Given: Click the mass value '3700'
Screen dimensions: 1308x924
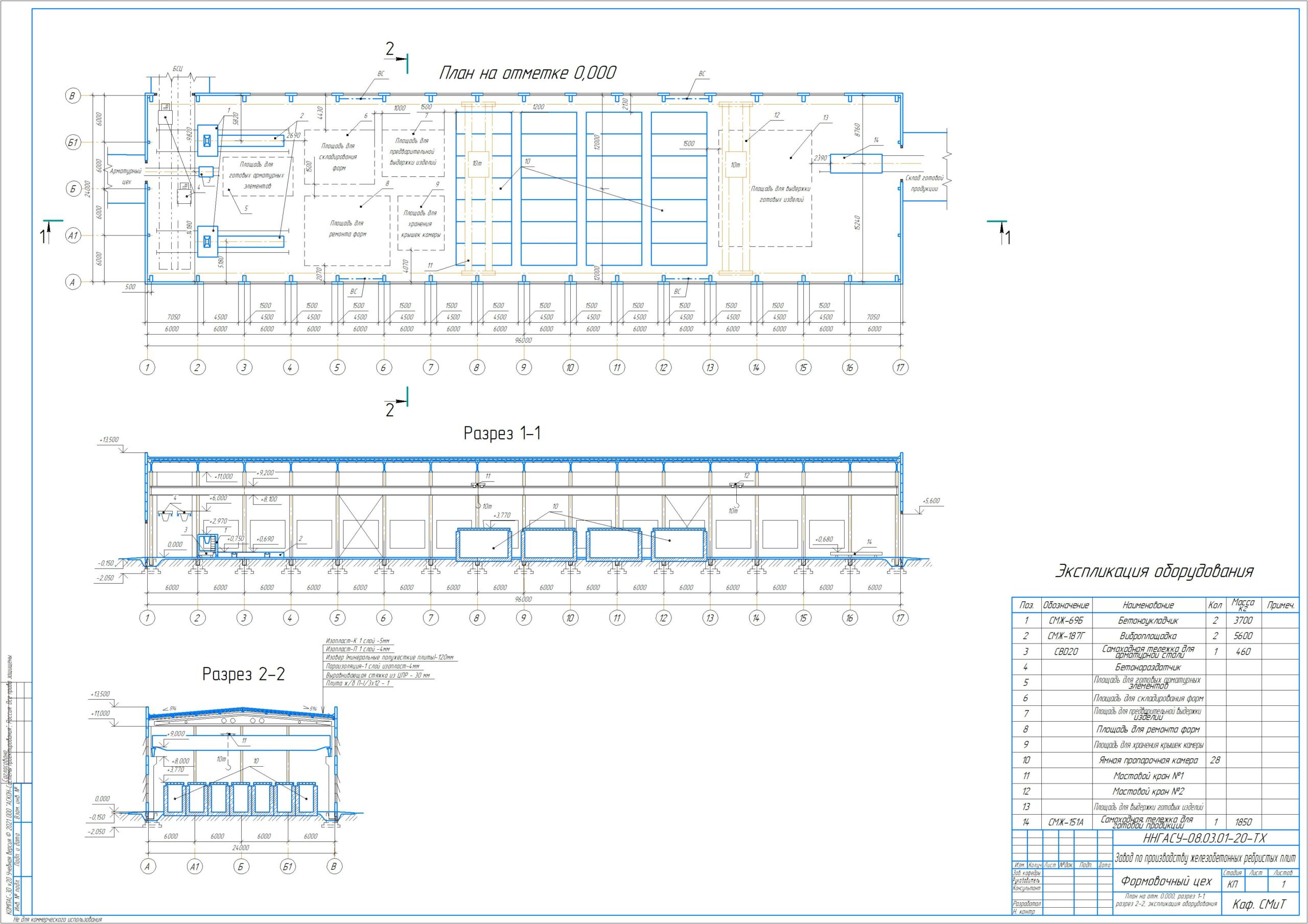Looking at the screenshot, I should pyautogui.click(x=1243, y=621).
